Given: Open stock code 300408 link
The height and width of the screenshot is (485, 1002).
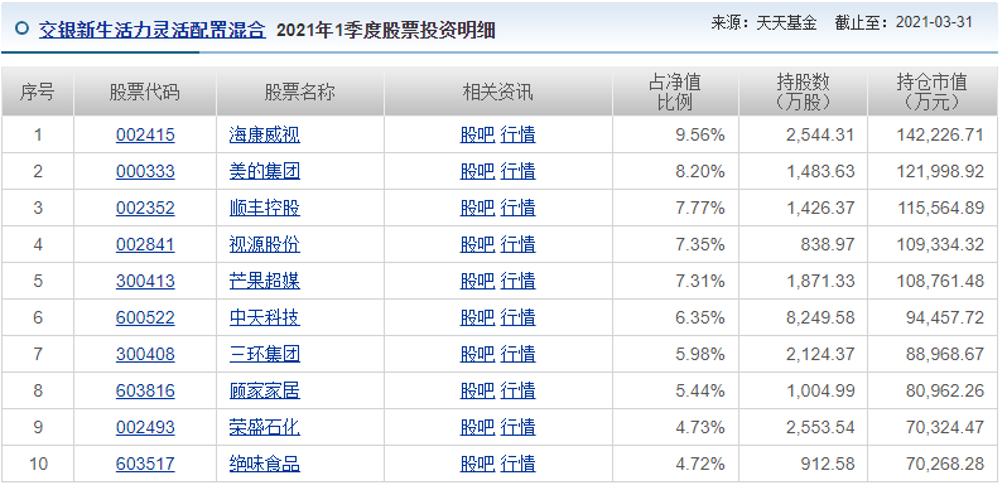Looking at the screenshot, I should (145, 354).
